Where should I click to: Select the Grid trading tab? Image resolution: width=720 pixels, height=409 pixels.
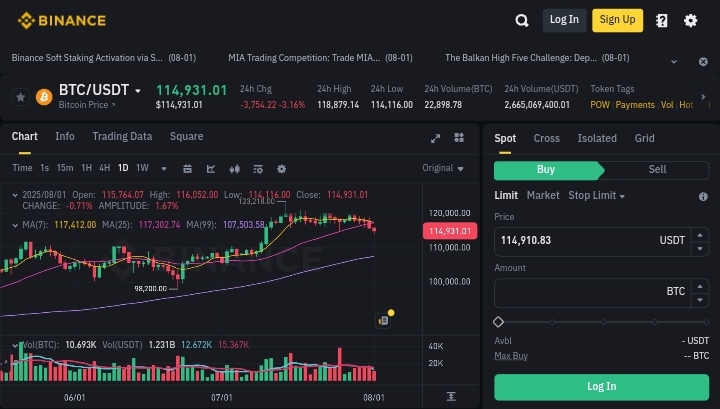pos(644,138)
